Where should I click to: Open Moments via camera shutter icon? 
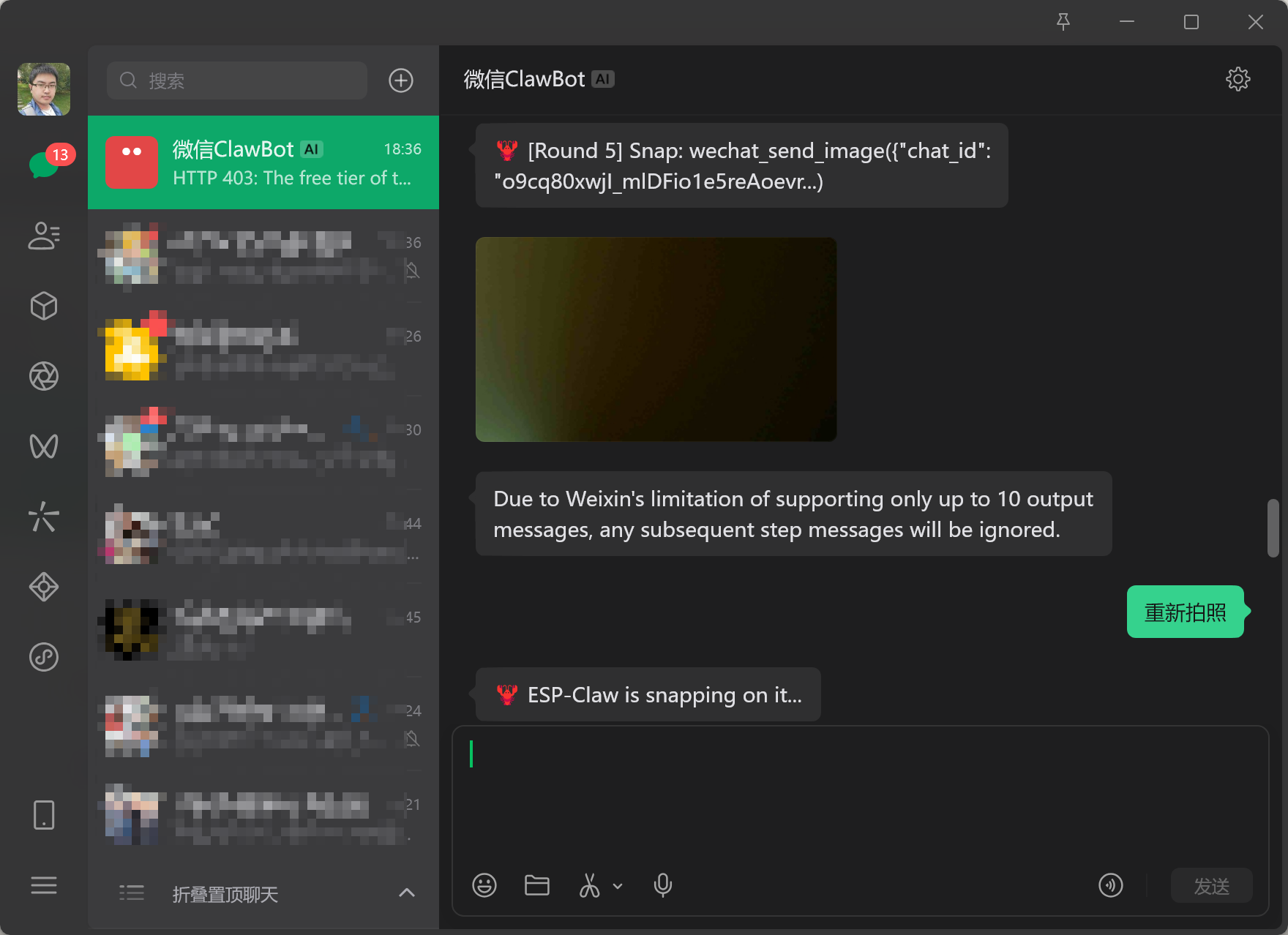coord(44,376)
